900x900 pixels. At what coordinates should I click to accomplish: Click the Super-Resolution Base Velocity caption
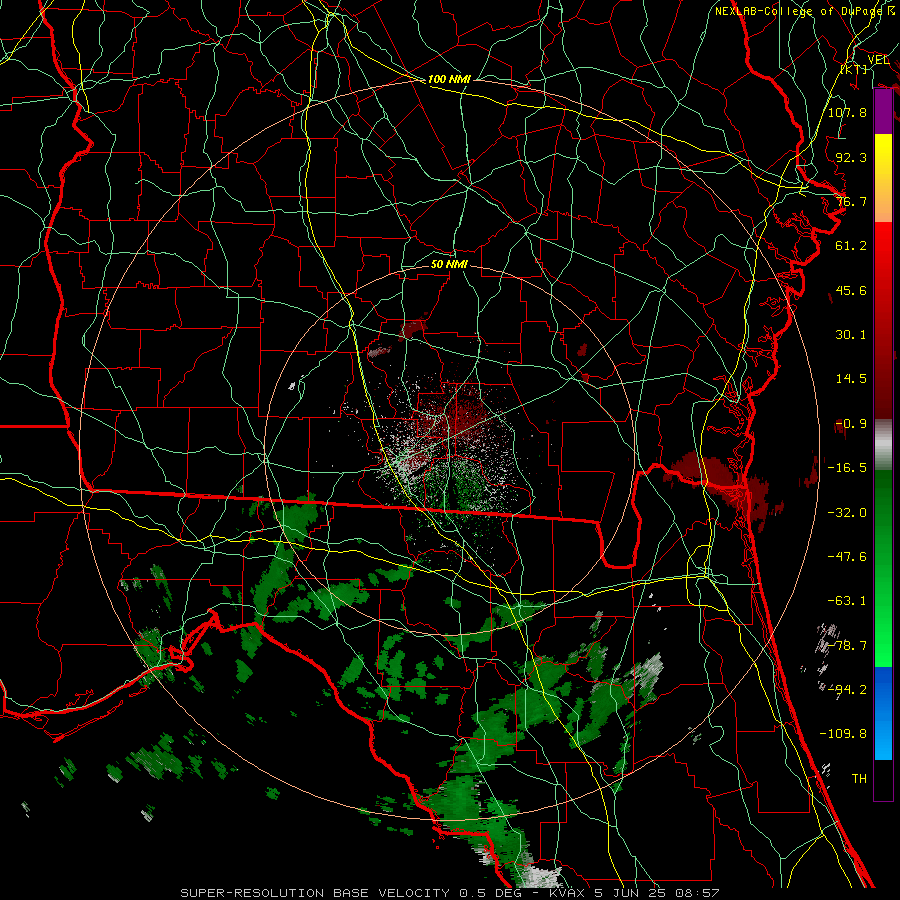coord(449,893)
